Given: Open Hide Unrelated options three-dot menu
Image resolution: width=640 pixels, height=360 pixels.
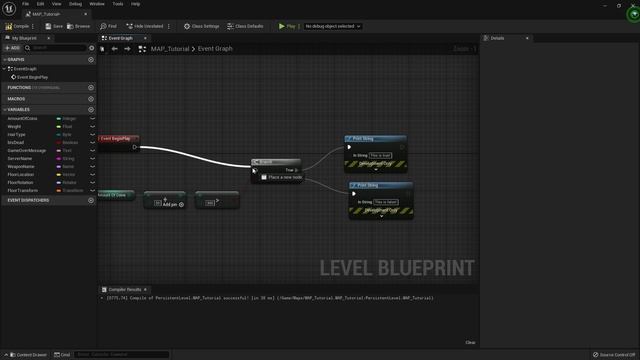Looking at the screenshot, I should click(x=169, y=26).
